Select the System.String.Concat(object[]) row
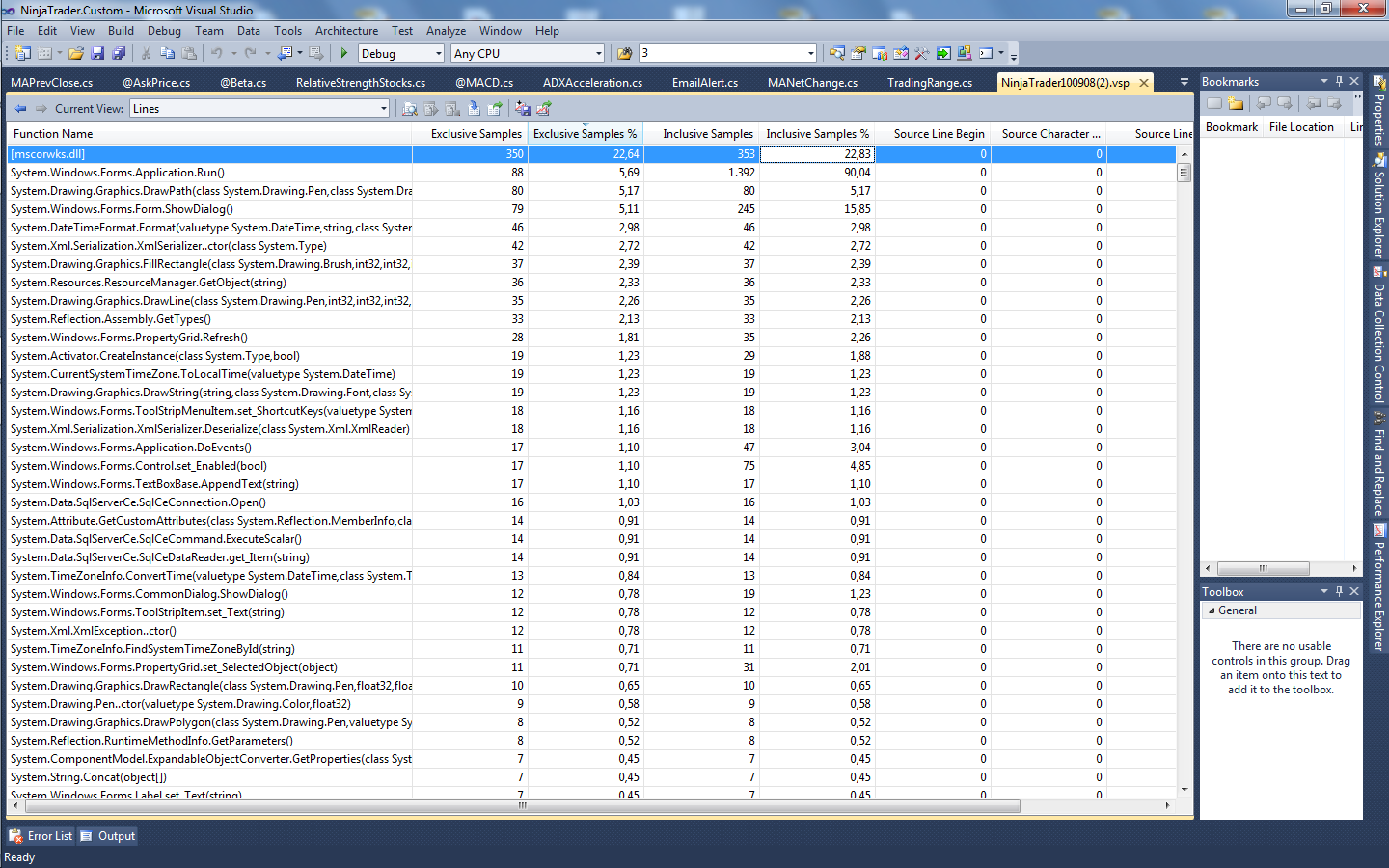1389x868 pixels. pyautogui.click(x=591, y=777)
